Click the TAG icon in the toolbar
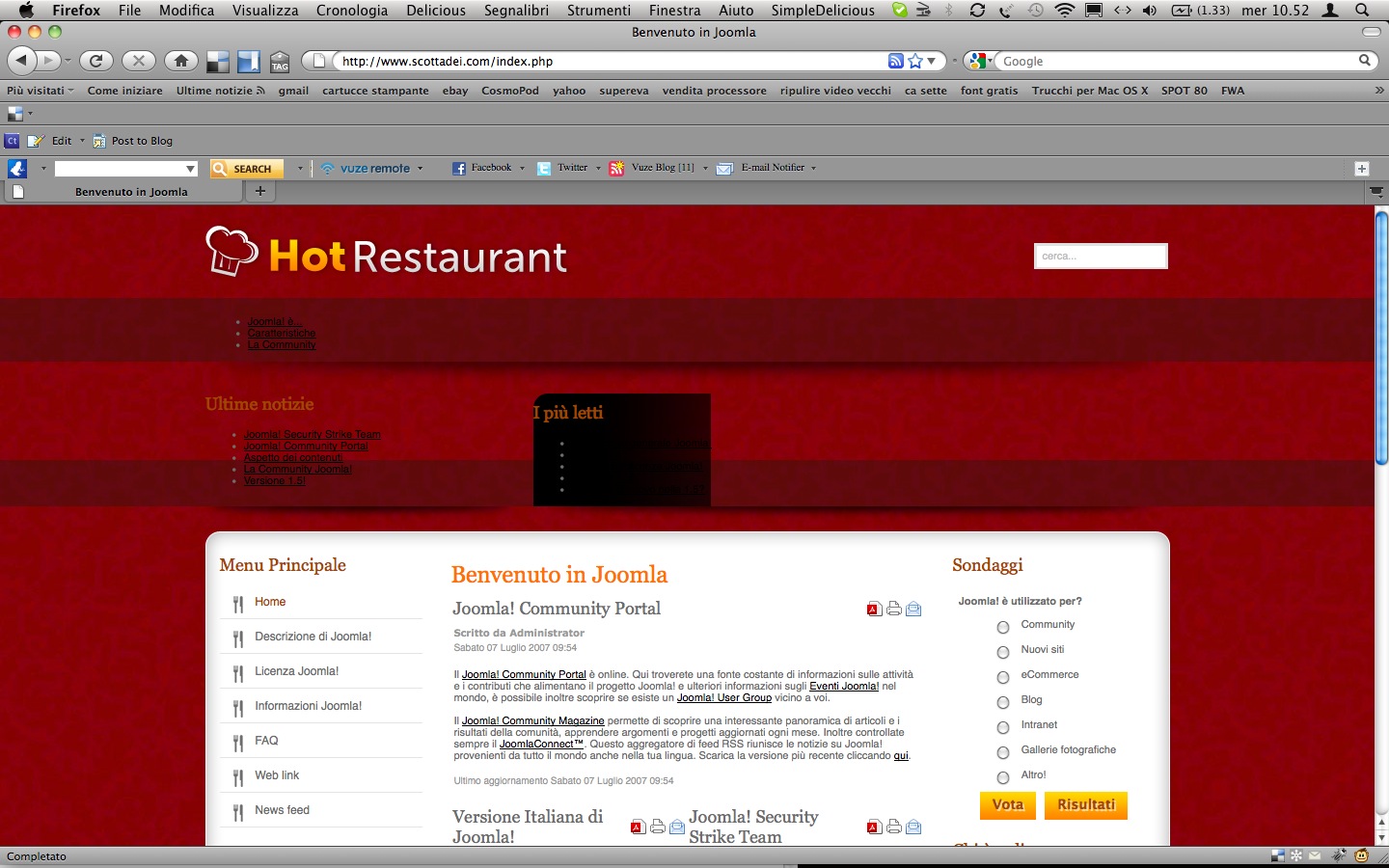The image size is (1389, 868). (x=280, y=62)
